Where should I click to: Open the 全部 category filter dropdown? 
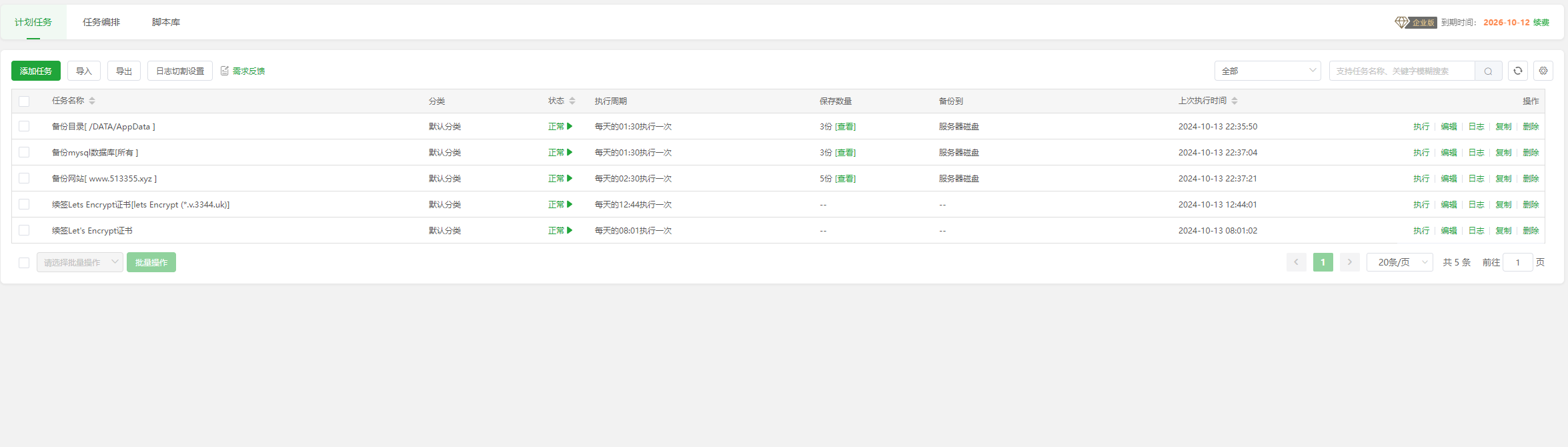[x=1267, y=71]
